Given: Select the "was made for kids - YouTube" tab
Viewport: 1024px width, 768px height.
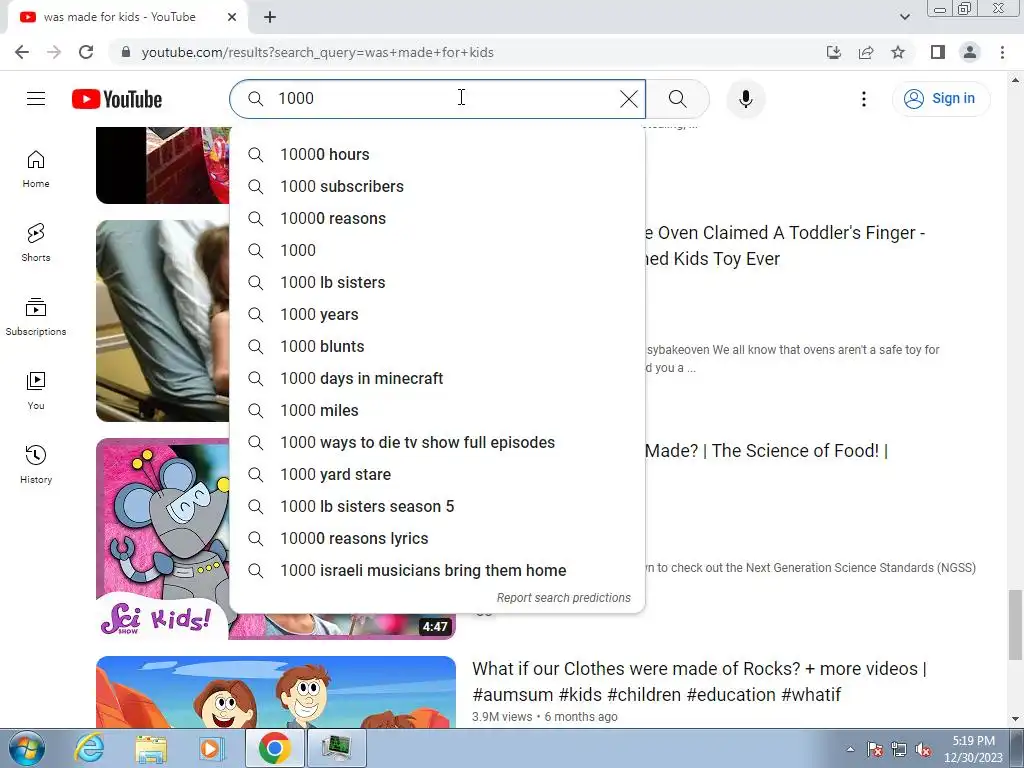Looking at the screenshot, I should pyautogui.click(x=128, y=18).
